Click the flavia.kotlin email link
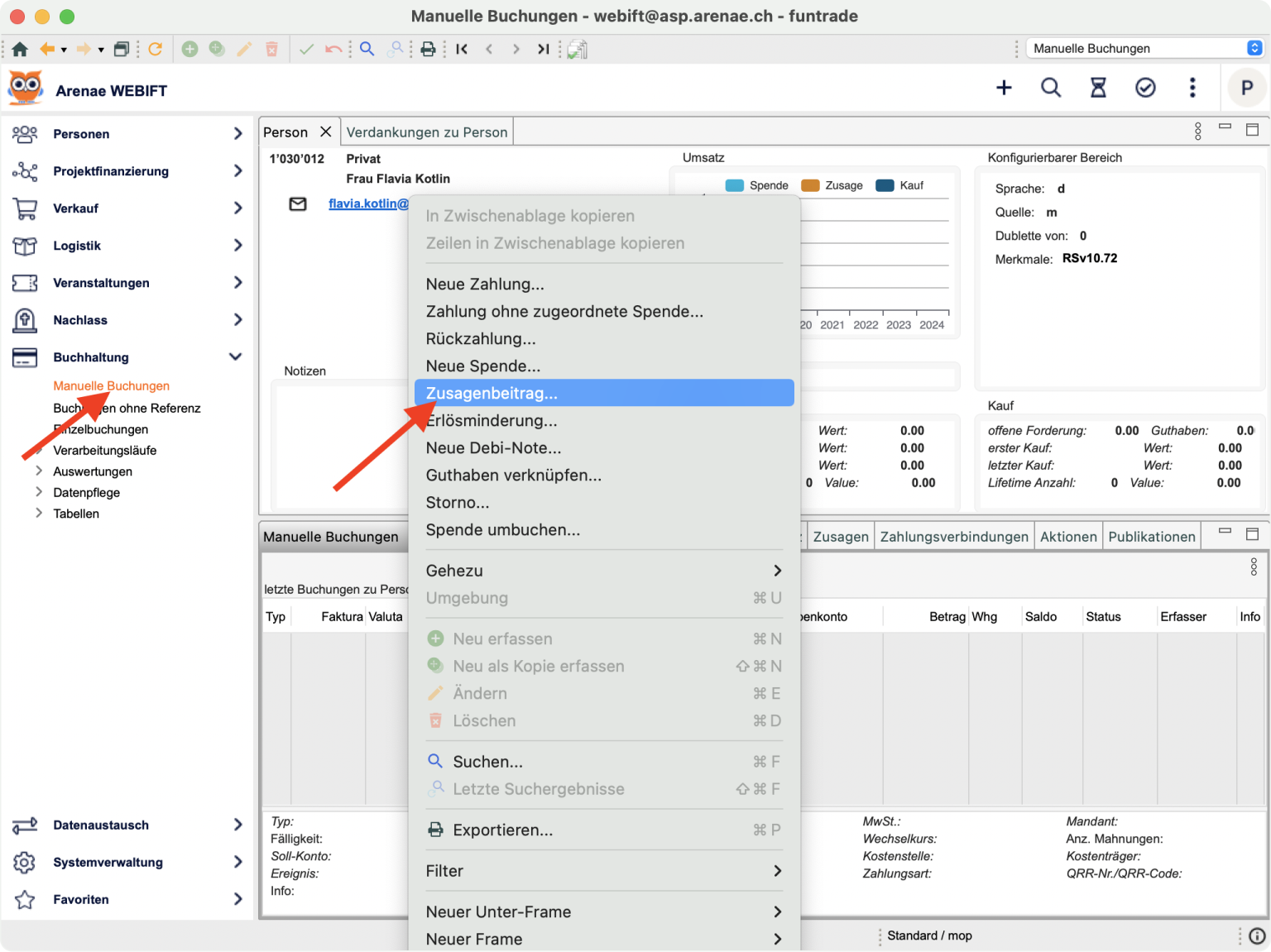Image resolution: width=1271 pixels, height=952 pixels. point(368,203)
